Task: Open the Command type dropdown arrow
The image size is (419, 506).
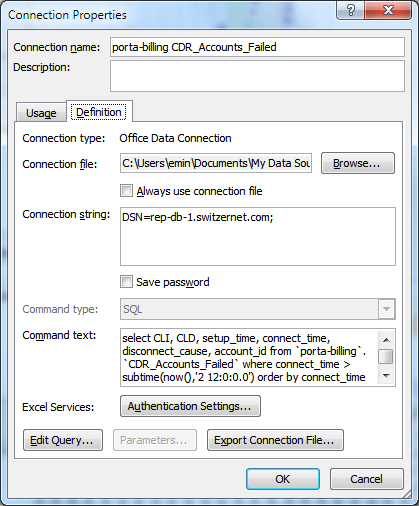Action: [x=386, y=309]
